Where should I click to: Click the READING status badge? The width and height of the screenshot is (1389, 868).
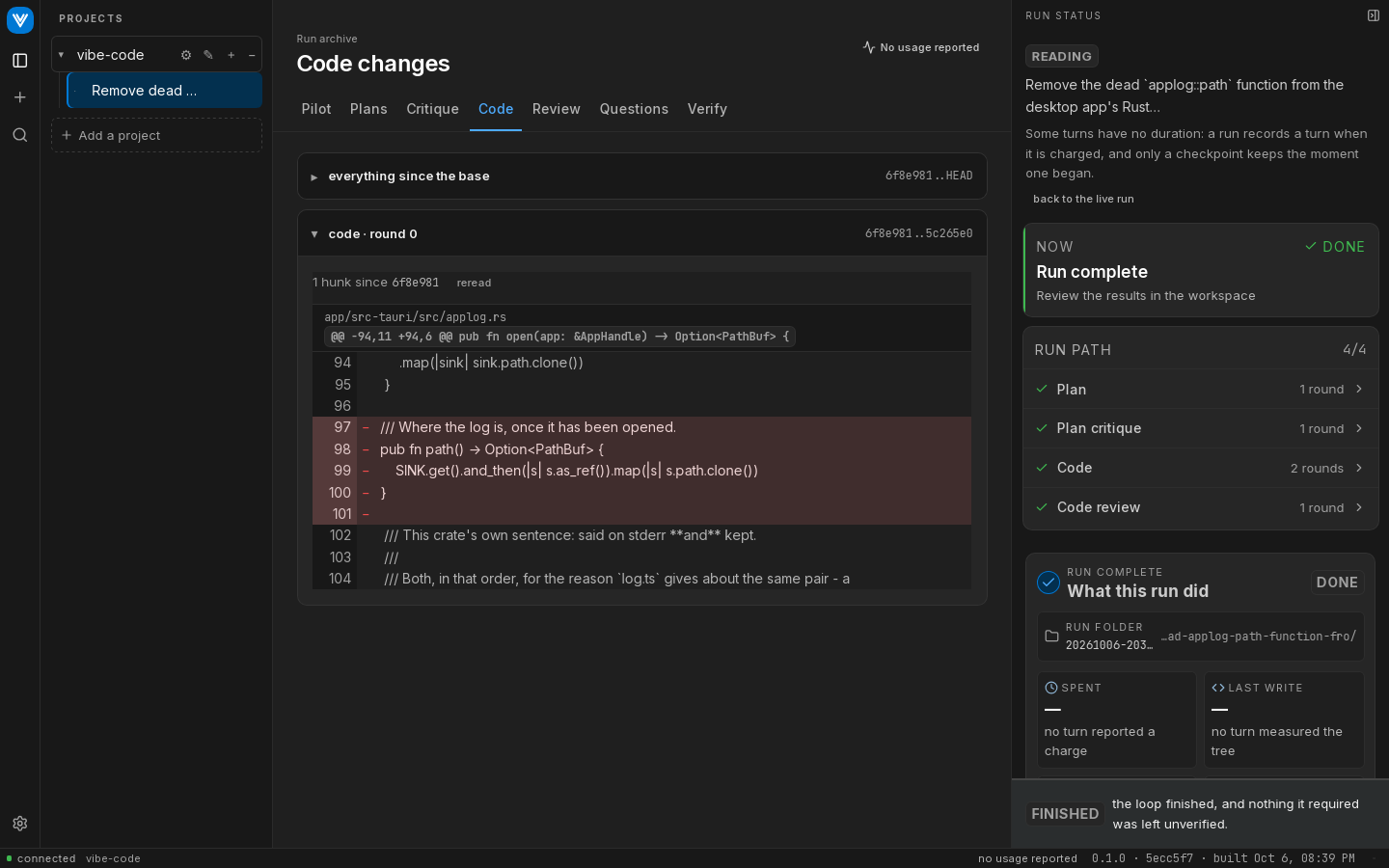(x=1061, y=56)
